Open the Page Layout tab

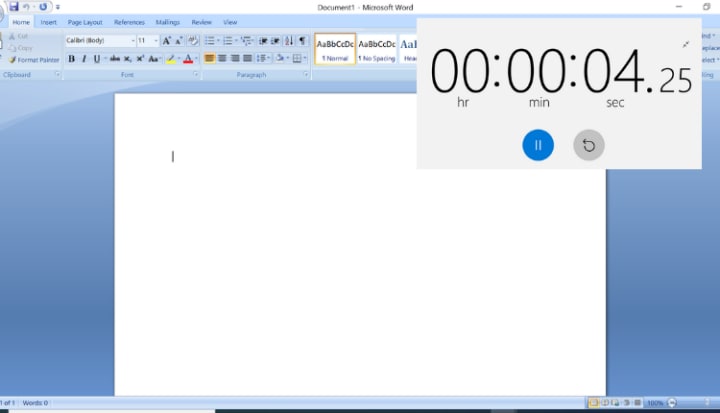click(x=85, y=22)
